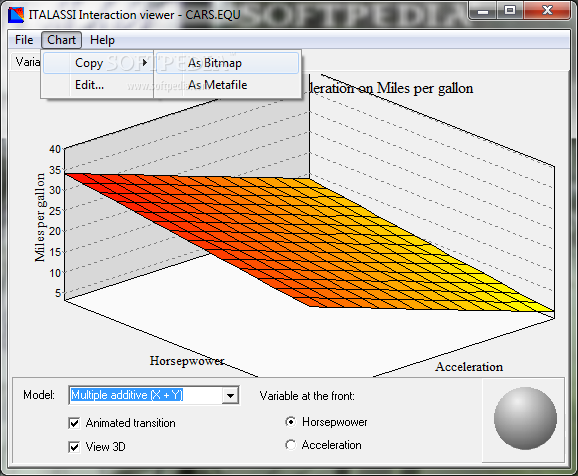The width and height of the screenshot is (578, 476).
Task: Select the Horsepwower radio button
Action: click(x=290, y=421)
